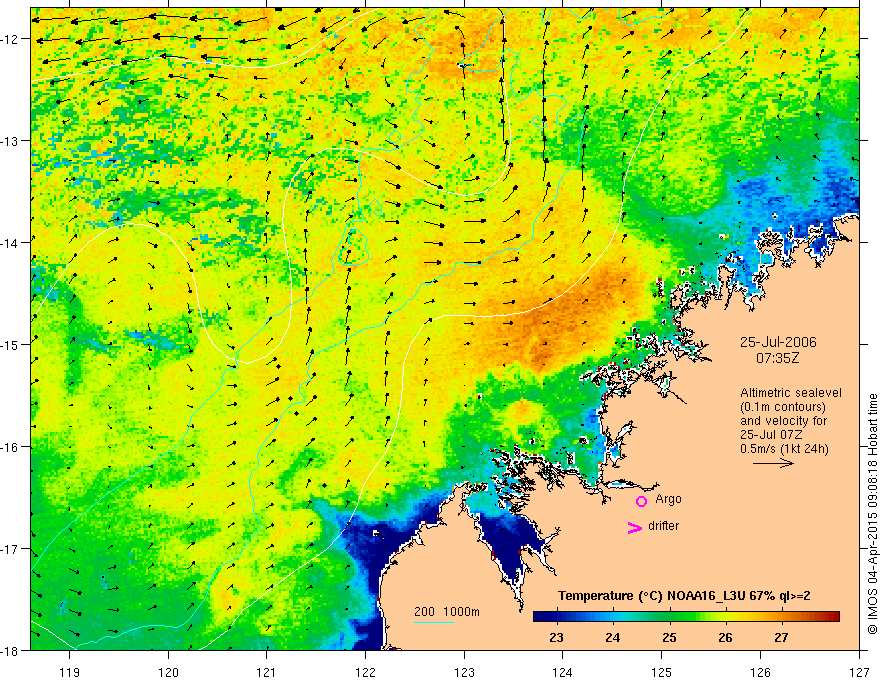The width and height of the screenshot is (880, 680).
Task: Click the colorbar tick label 24
Action: [612, 638]
